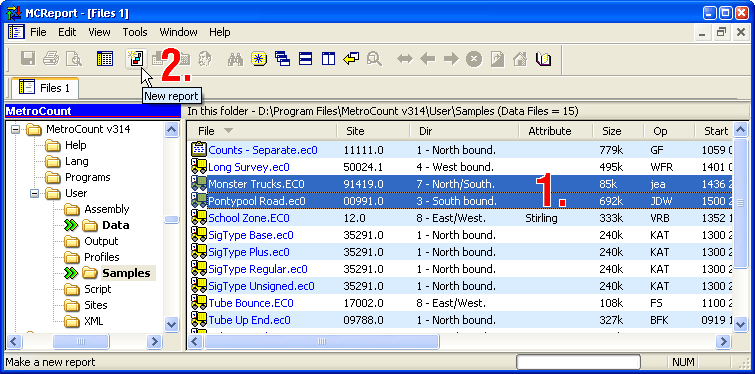Click the double-headed arrow toolbar icon
Viewport: 755px width, 374px height.
click(x=405, y=59)
